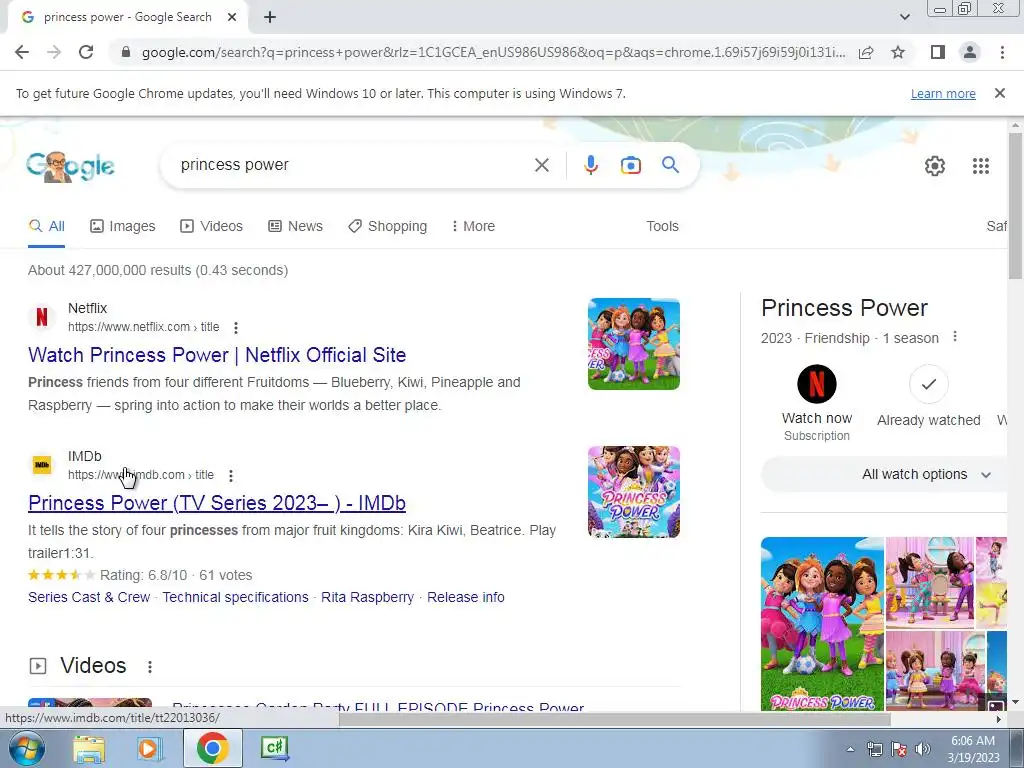Viewport: 1024px width, 768px height.
Task: Open Windows Explorer from the taskbar
Action: point(89,748)
